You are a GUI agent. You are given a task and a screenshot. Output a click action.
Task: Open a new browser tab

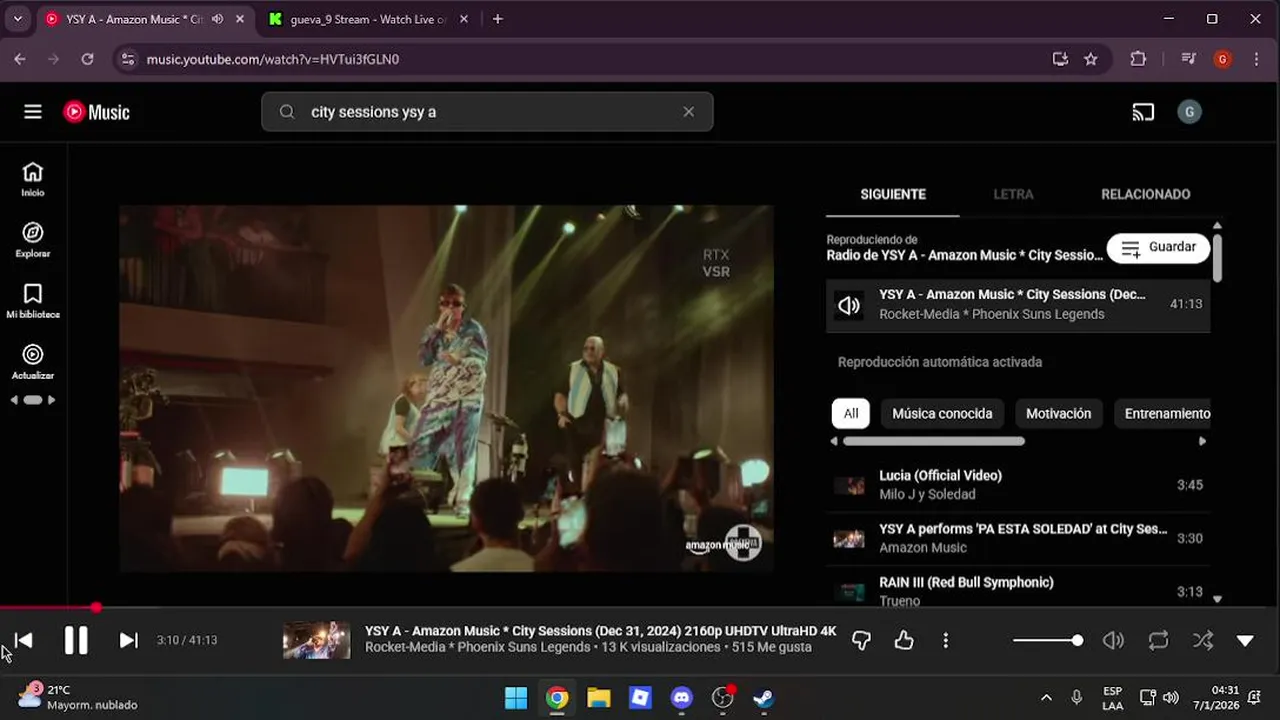coord(497,19)
